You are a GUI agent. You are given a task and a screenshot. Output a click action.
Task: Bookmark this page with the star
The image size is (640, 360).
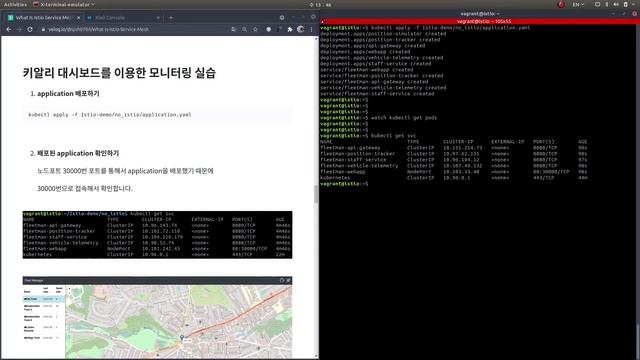255,29
